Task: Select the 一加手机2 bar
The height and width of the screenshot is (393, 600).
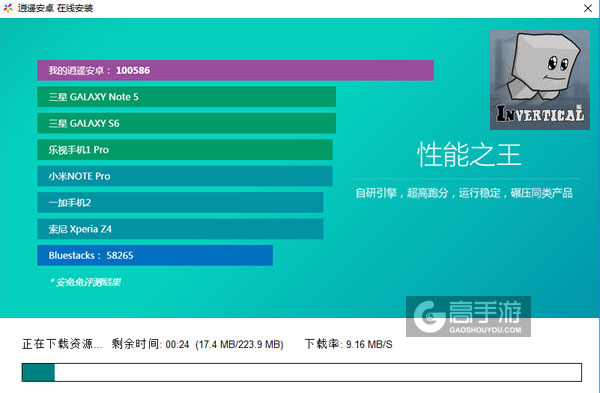Action: (x=180, y=202)
